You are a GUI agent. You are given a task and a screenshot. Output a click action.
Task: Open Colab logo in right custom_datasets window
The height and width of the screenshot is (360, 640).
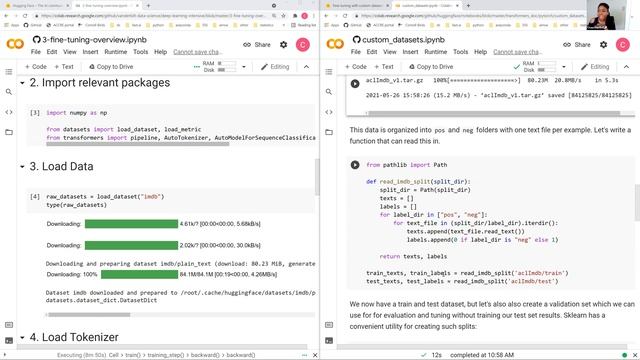coord(335,44)
